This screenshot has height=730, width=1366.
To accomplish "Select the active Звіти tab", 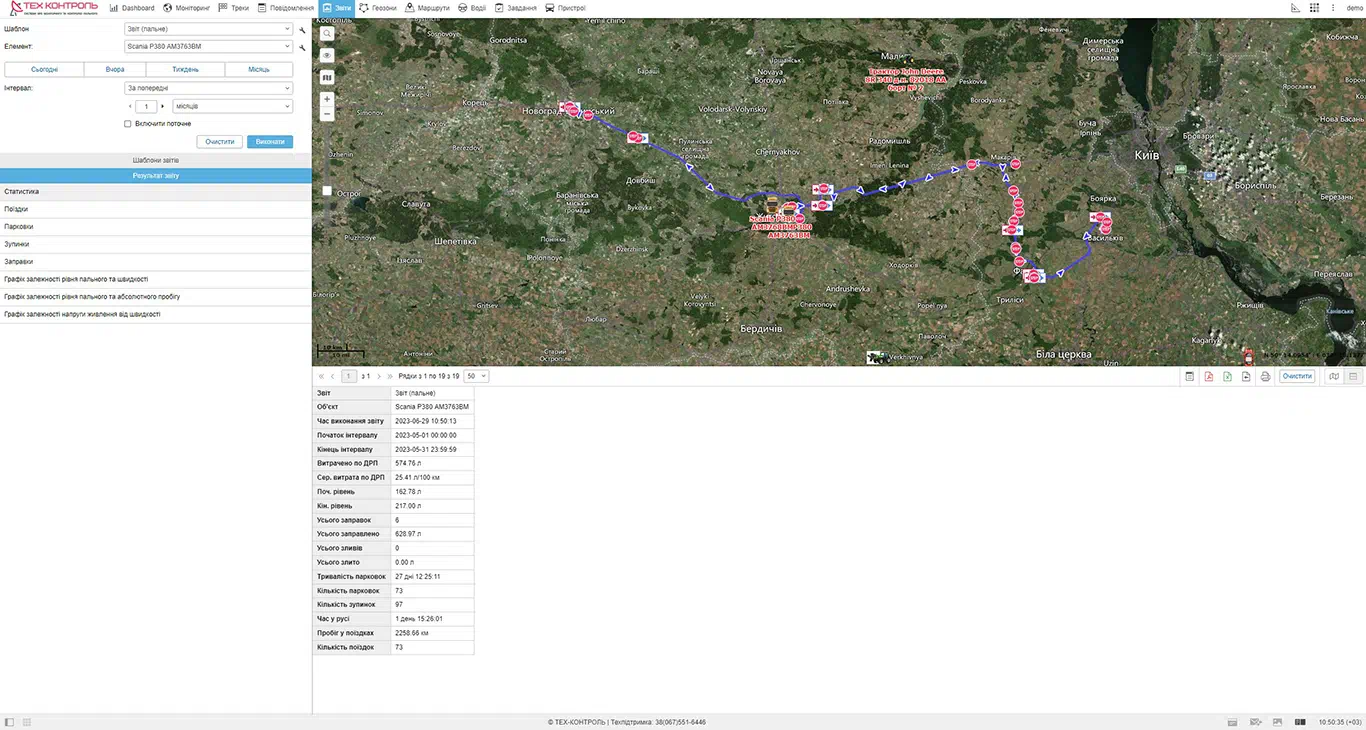I will pos(338,8).
